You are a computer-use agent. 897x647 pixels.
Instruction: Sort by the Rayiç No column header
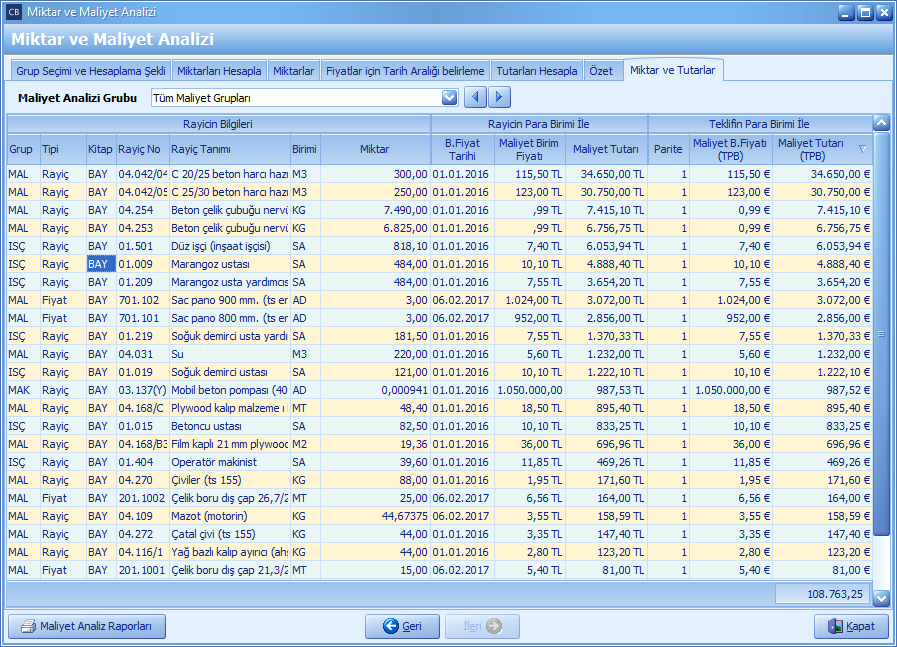[x=140, y=149]
